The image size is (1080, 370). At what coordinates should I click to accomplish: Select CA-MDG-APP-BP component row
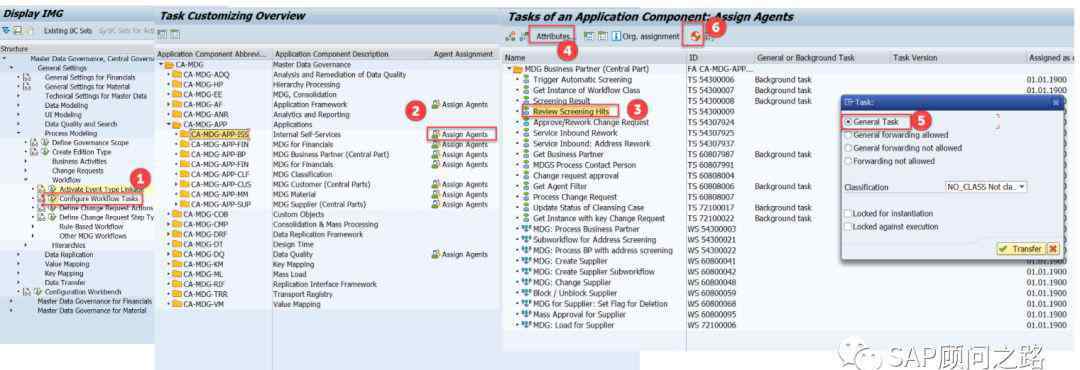(x=219, y=154)
